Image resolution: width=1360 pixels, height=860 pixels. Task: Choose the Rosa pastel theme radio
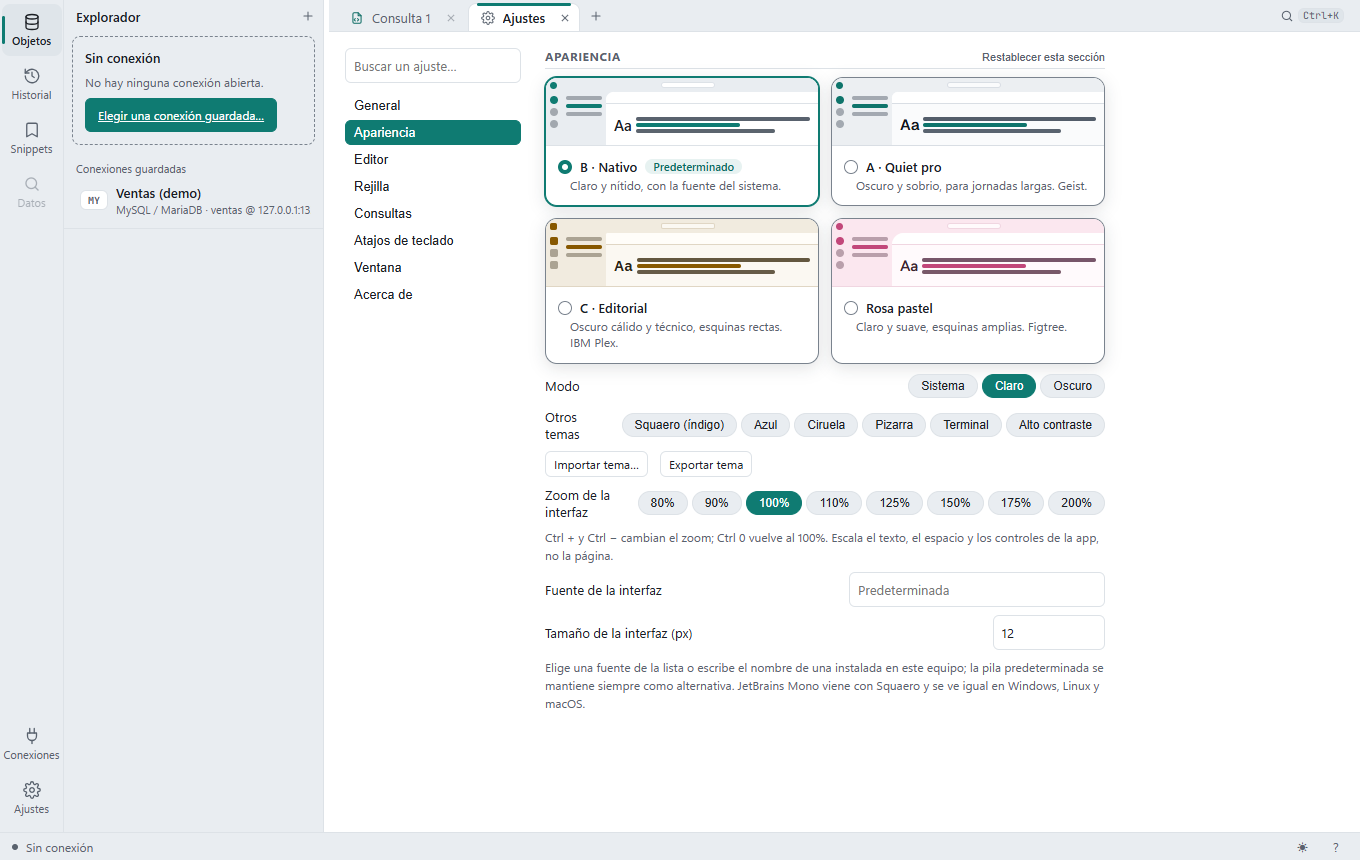pyautogui.click(x=851, y=308)
